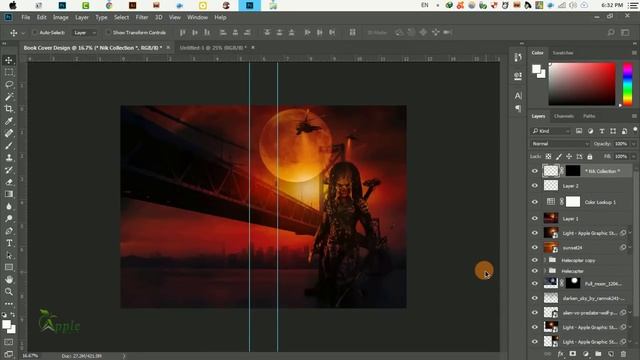The image size is (640, 360).
Task: Click the create new group folder icon
Action: 598,353
